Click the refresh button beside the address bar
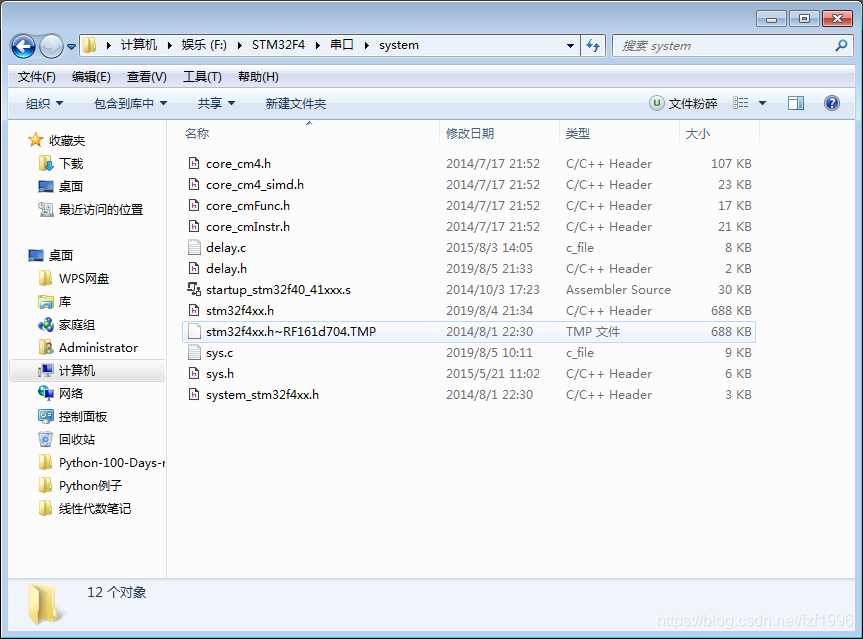This screenshot has width=863, height=639. 593,45
